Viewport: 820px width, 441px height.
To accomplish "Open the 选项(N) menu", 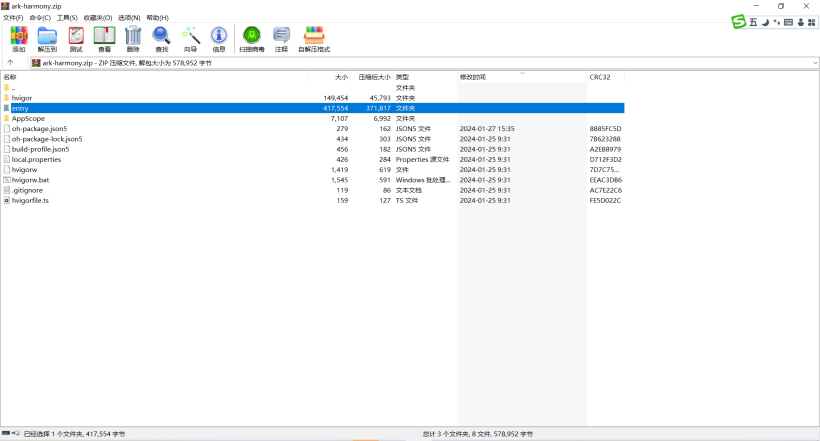I will [129, 18].
